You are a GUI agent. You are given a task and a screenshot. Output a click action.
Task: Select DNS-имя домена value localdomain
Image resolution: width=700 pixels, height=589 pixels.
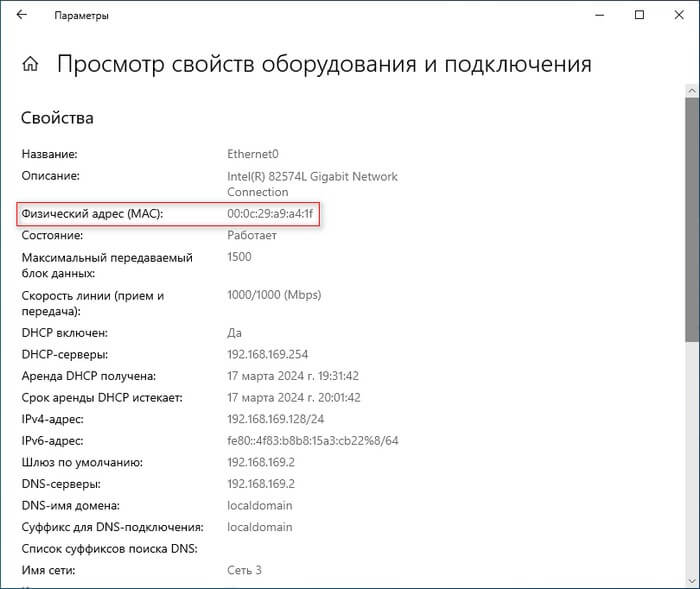(259, 505)
